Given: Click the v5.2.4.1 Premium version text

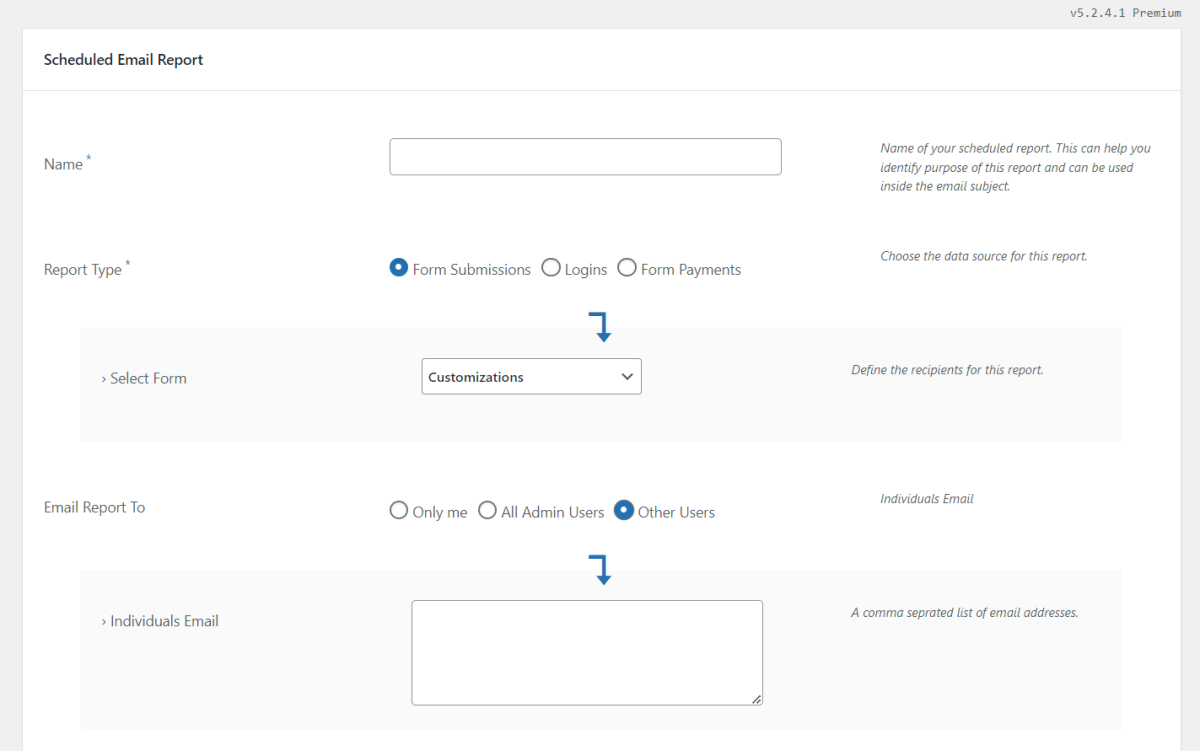Looking at the screenshot, I should (x=1125, y=13).
